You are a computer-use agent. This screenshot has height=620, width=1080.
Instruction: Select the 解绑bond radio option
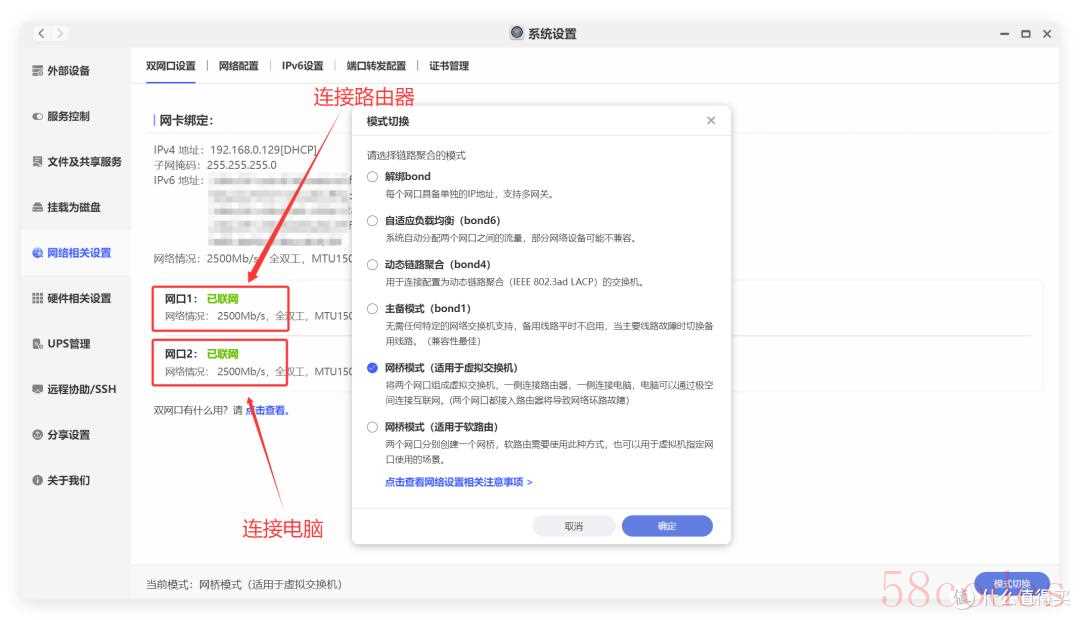pyautogui.click(x=373, y=177)
